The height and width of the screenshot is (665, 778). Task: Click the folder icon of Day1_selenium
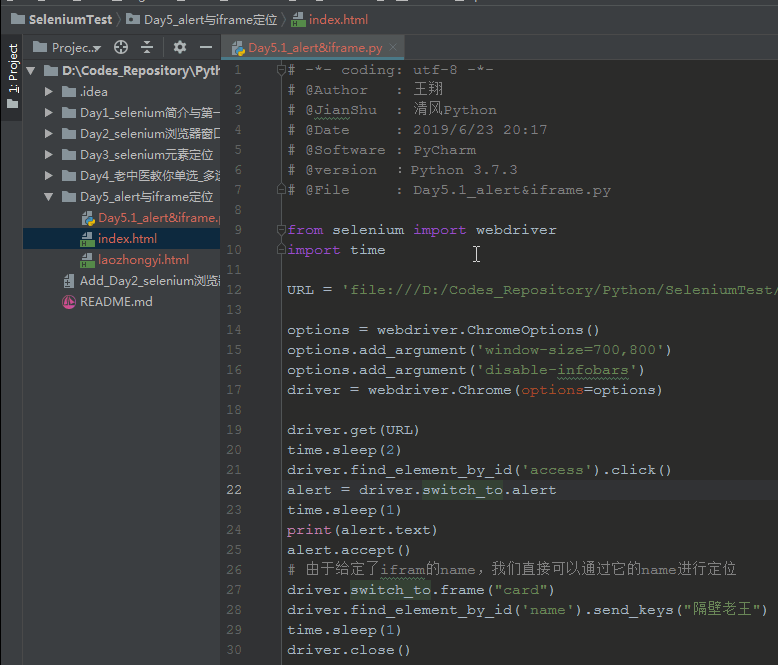pos(69,113)
